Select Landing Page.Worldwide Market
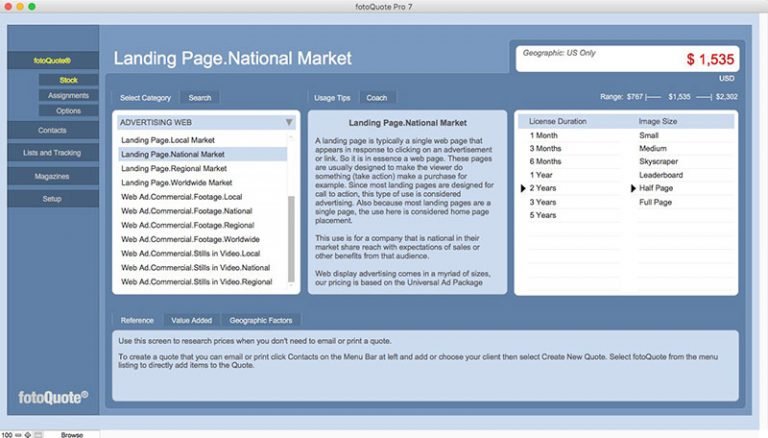Image resolution: width=768 pixels, height=438 pixels. (x=202, y=183)
